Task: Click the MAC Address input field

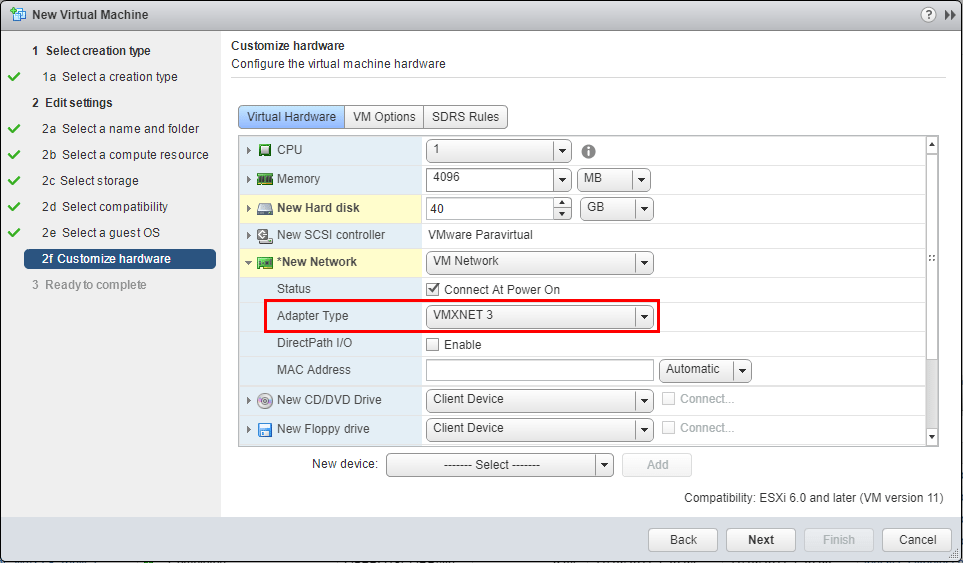Action: (539, 370)
